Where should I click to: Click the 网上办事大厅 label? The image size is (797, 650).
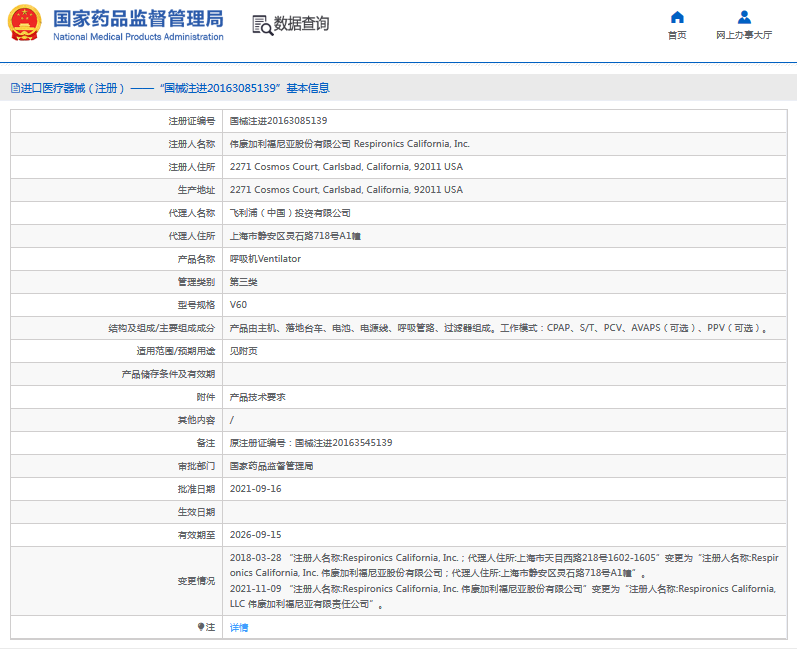coord(744,35)
